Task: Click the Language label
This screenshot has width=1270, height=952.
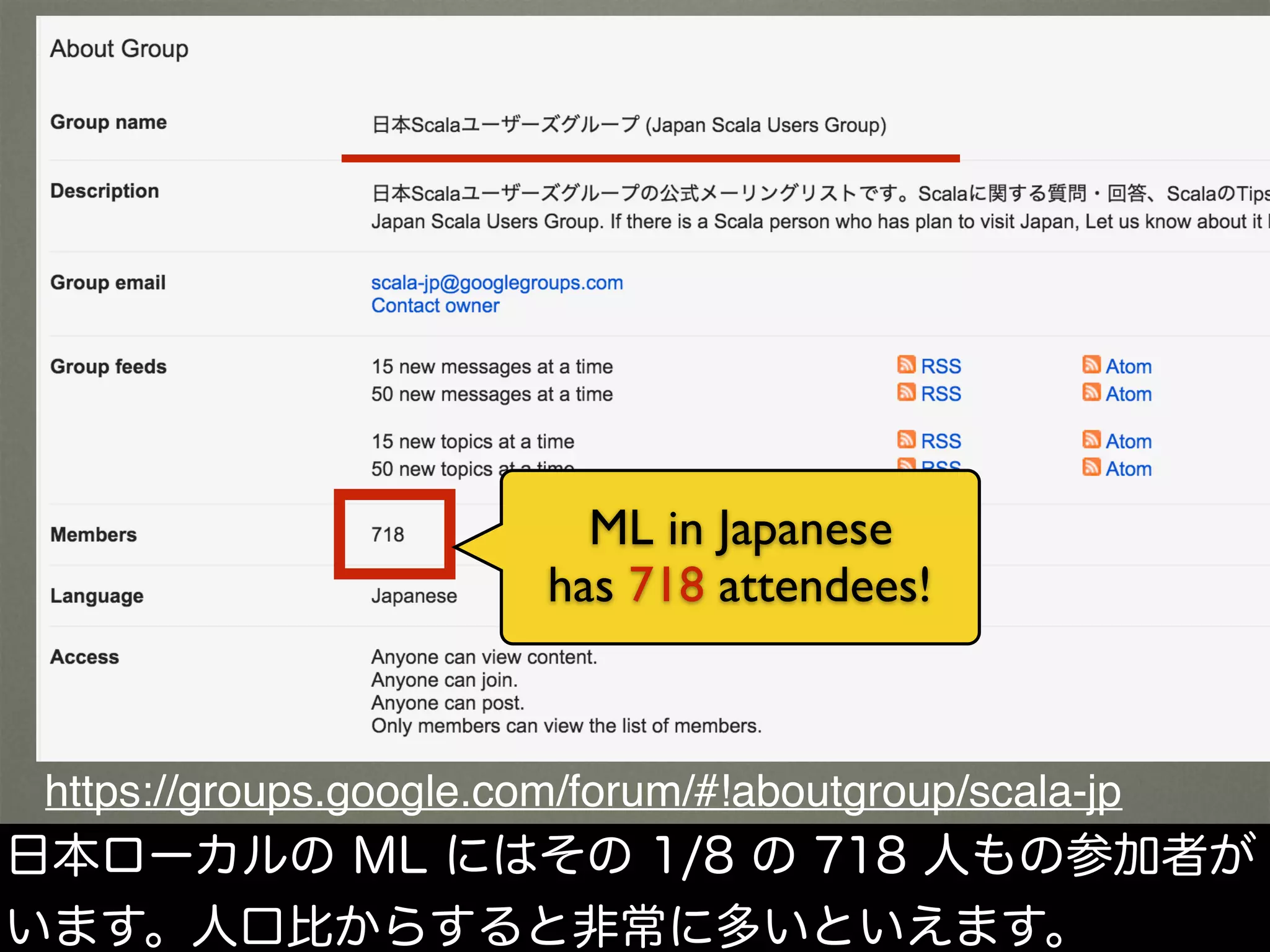Action: pyautogui.click(x=97, y=596)
